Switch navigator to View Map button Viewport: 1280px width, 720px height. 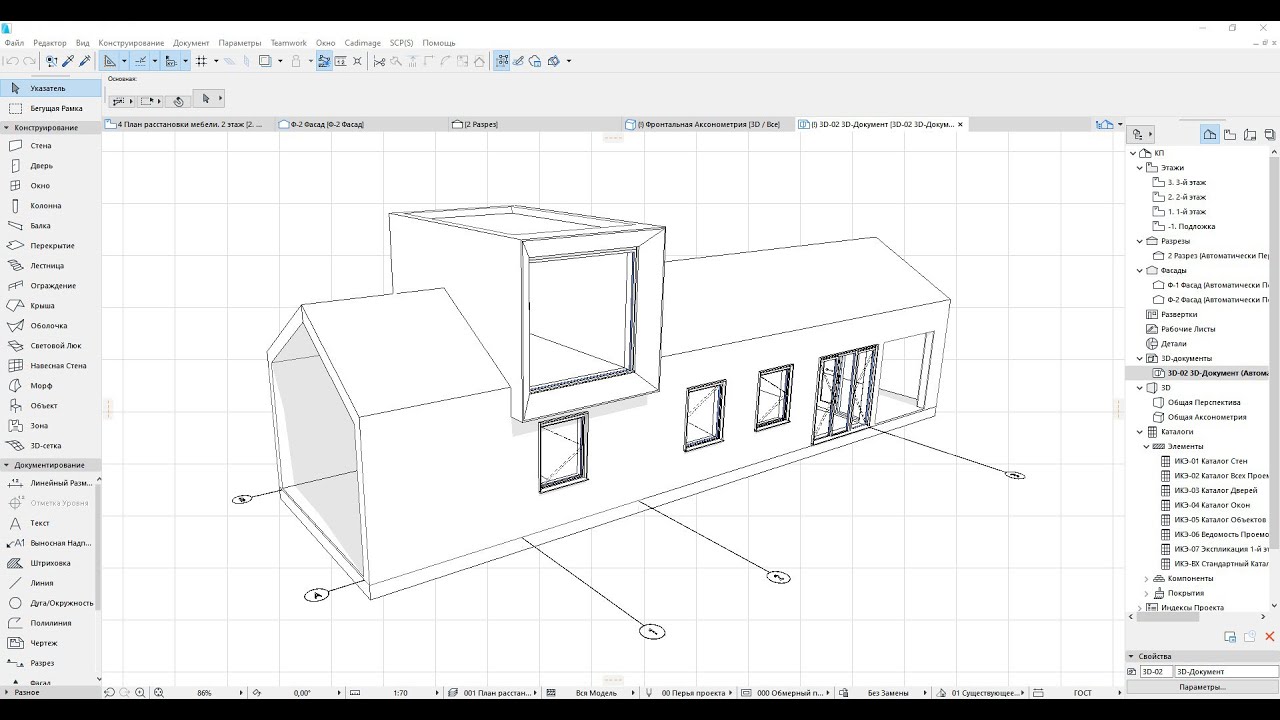click(x=1230, y=134)
